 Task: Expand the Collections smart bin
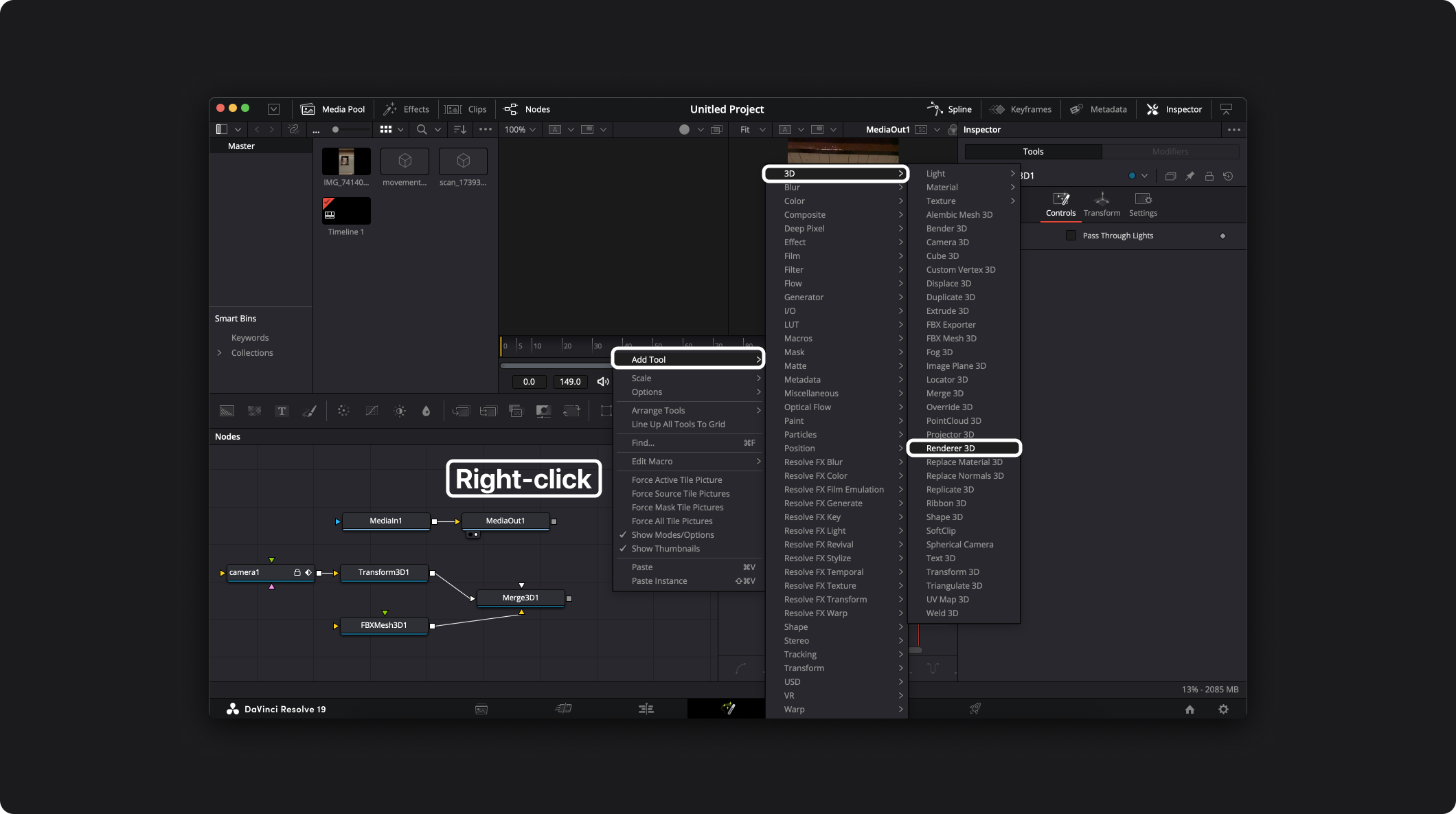click(220, 352)
